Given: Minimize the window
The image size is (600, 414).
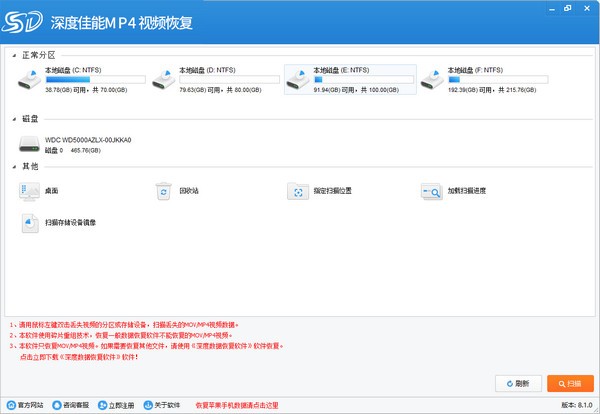Looking at the screenshot, I should tap(552, 8).
